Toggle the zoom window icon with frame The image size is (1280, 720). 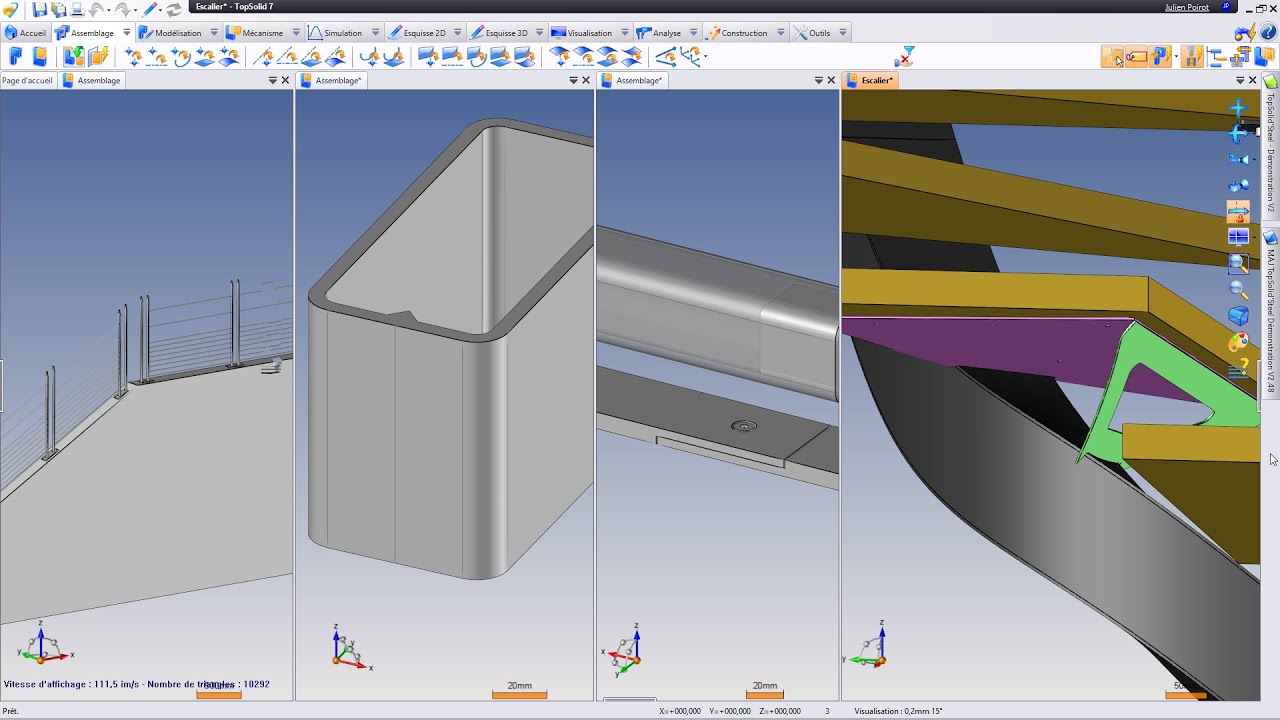1238,264
